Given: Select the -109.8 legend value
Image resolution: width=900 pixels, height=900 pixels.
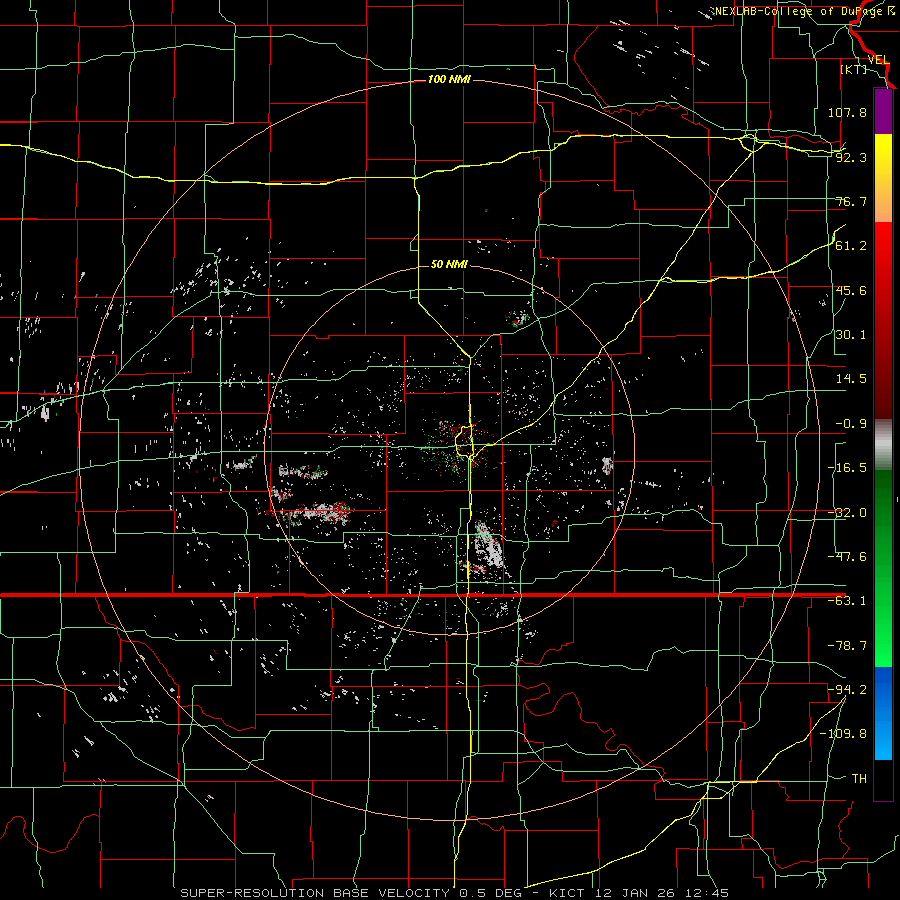Looking at the screenshot, I should [843, 734].
